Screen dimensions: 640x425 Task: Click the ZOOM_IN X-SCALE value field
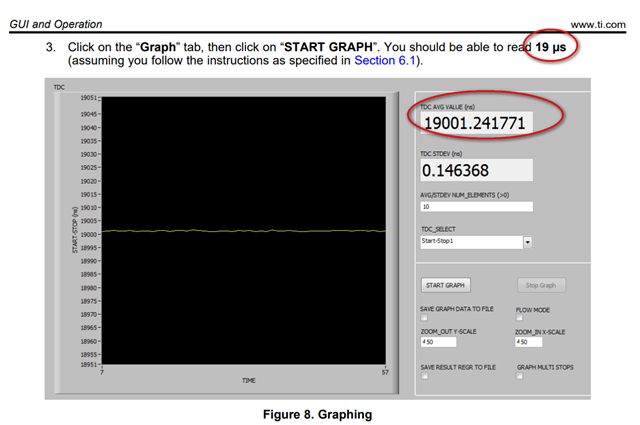click(529, 342)
